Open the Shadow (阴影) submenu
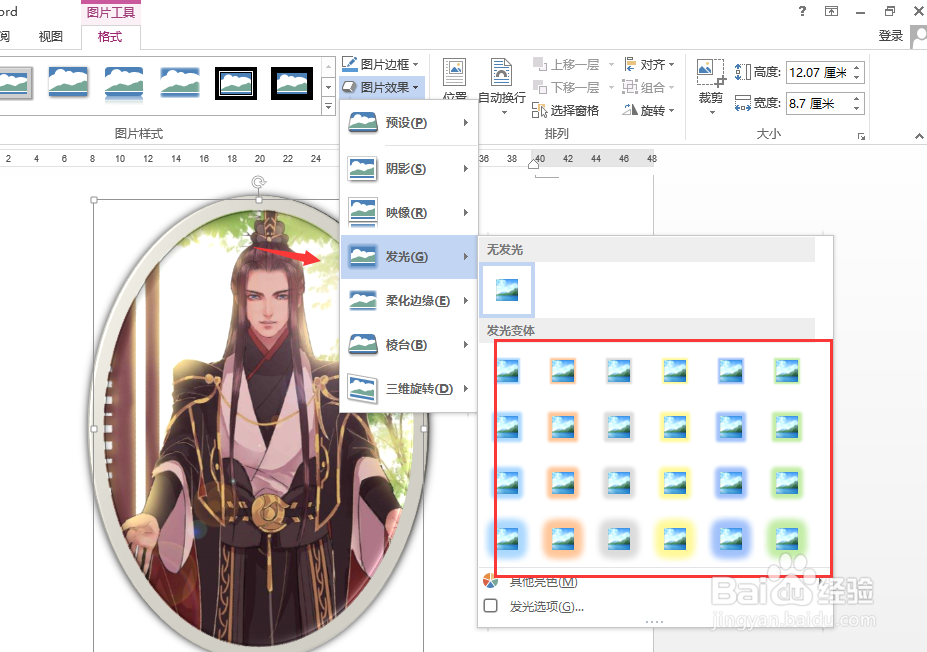The height and width of the screenshot is (652, 927). click(409, 168)
